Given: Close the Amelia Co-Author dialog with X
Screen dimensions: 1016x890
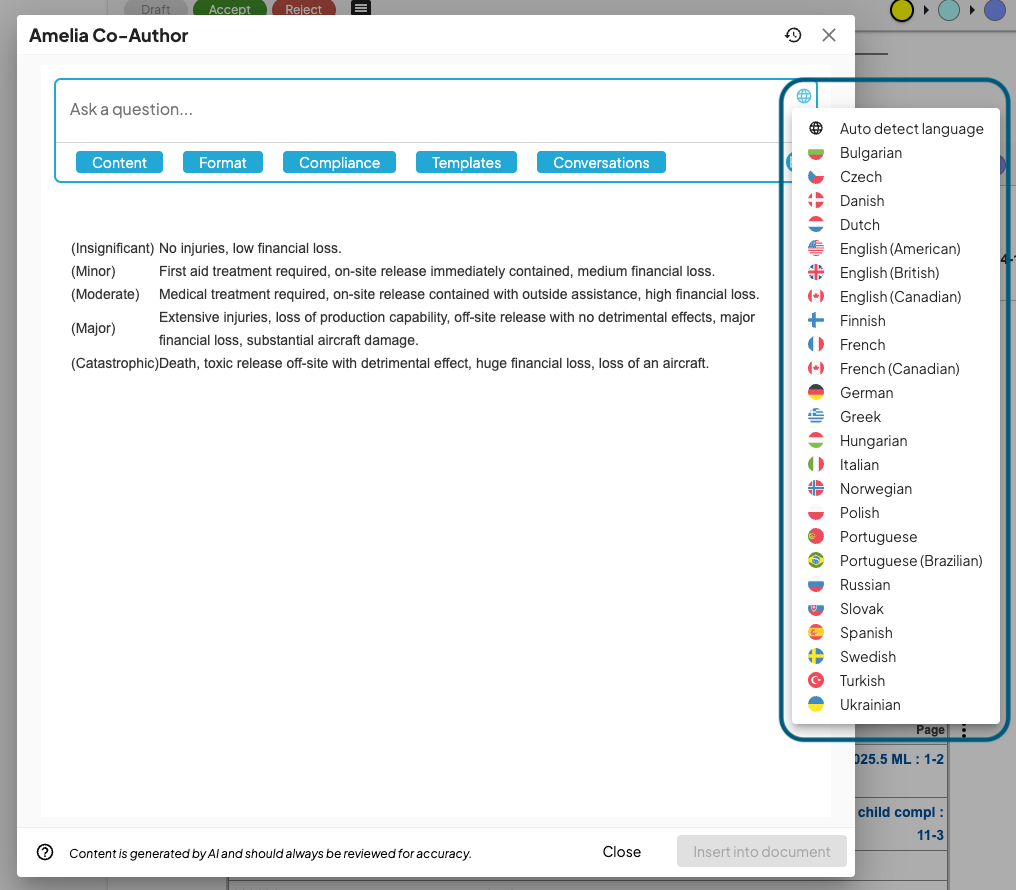Looking at the screenshot, I should tap(829, 35).
